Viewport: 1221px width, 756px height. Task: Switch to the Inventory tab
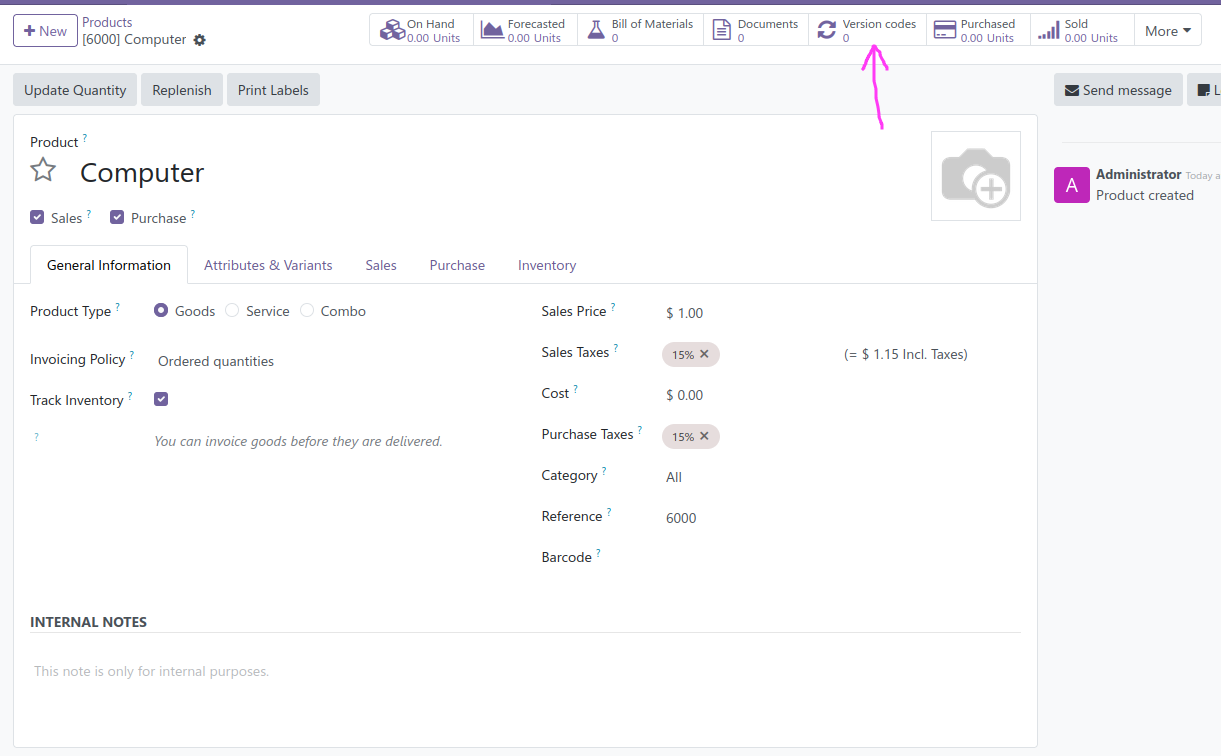[x=546, y=265]
